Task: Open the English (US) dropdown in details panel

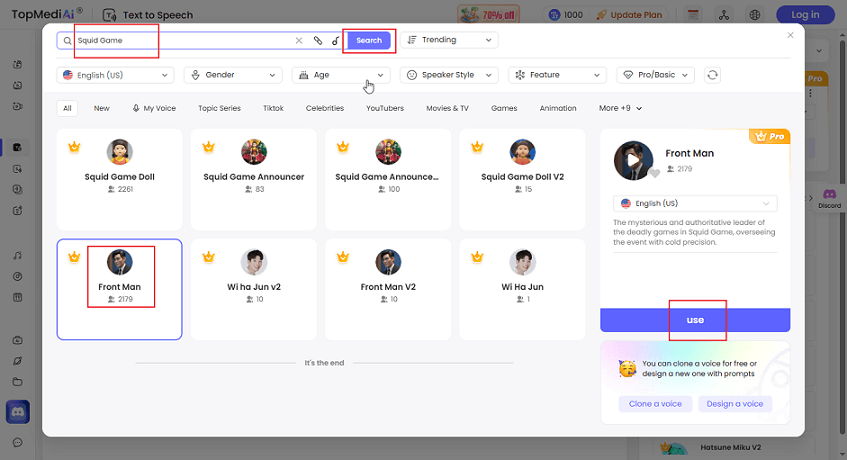Action: 695,204
